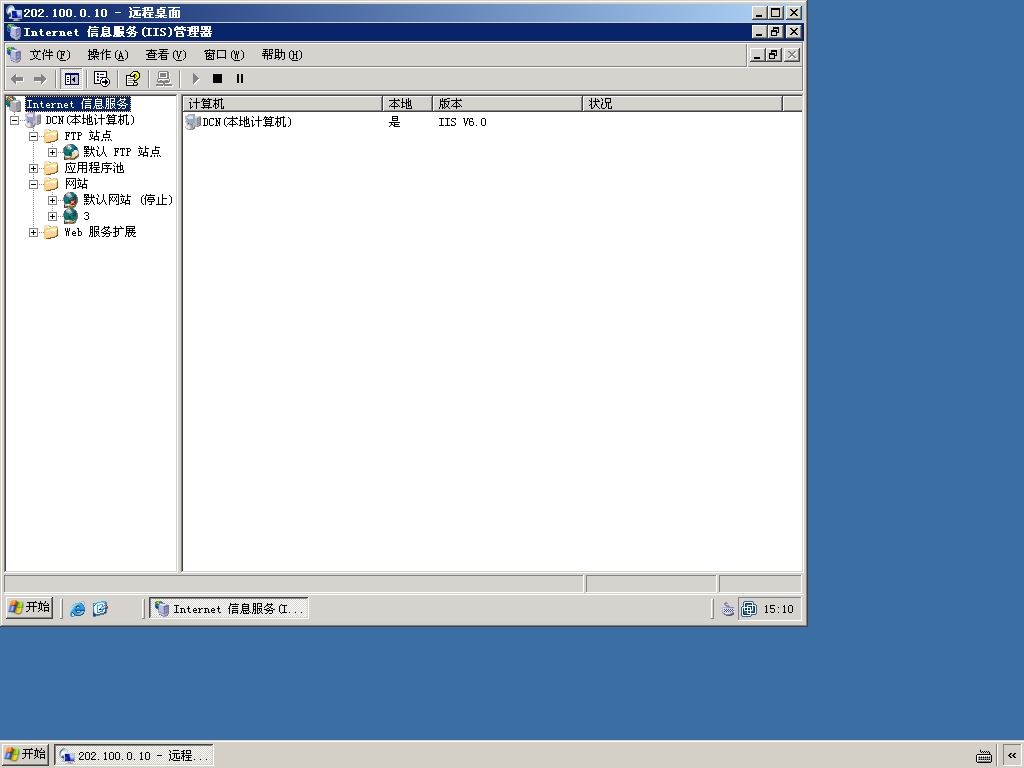Viewport: 1024px width, 768px height.
Task: Click the Stop item square button
Action: pyautogui.click(x=217, y=79)
